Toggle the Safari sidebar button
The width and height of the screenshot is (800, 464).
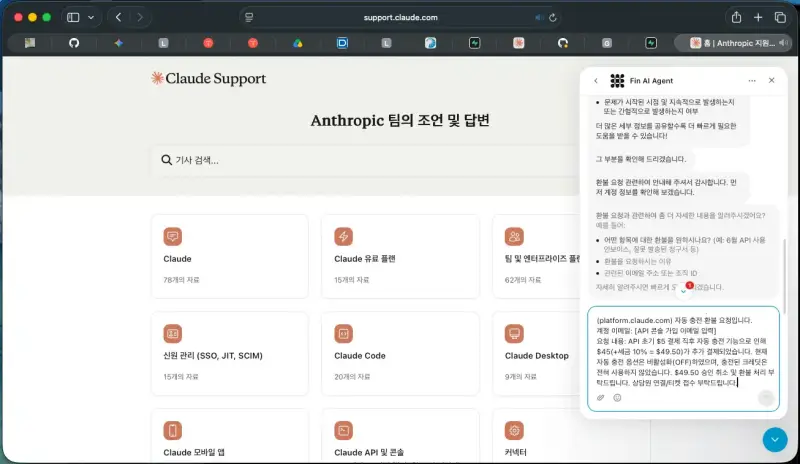[x=73, y=17]
